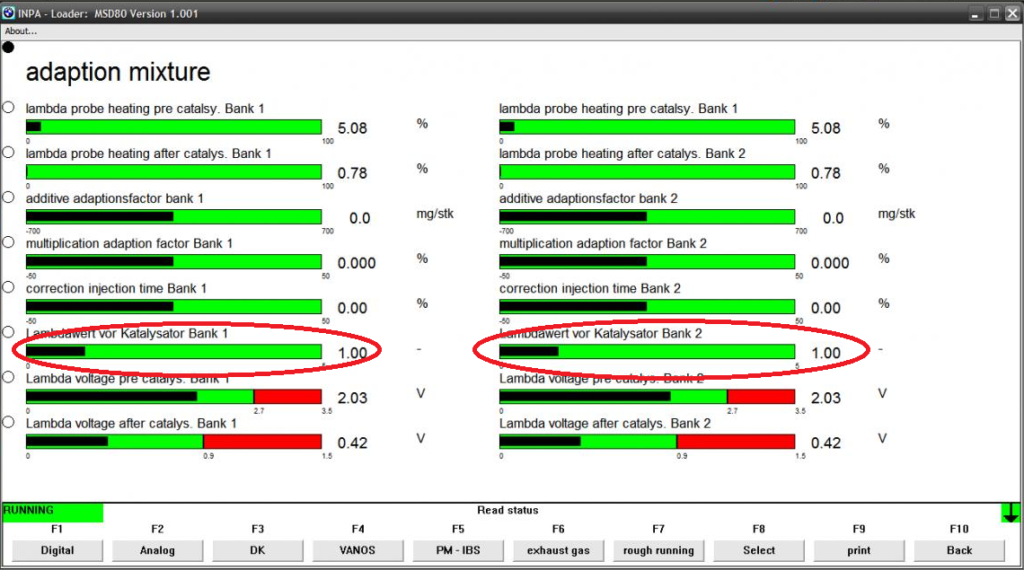Image resolution: width=1024 pixels, height=570 pixels.
Task: Click Lambda voltage after catalys. Bank 1 bar gauge
Action: (174, 441)
